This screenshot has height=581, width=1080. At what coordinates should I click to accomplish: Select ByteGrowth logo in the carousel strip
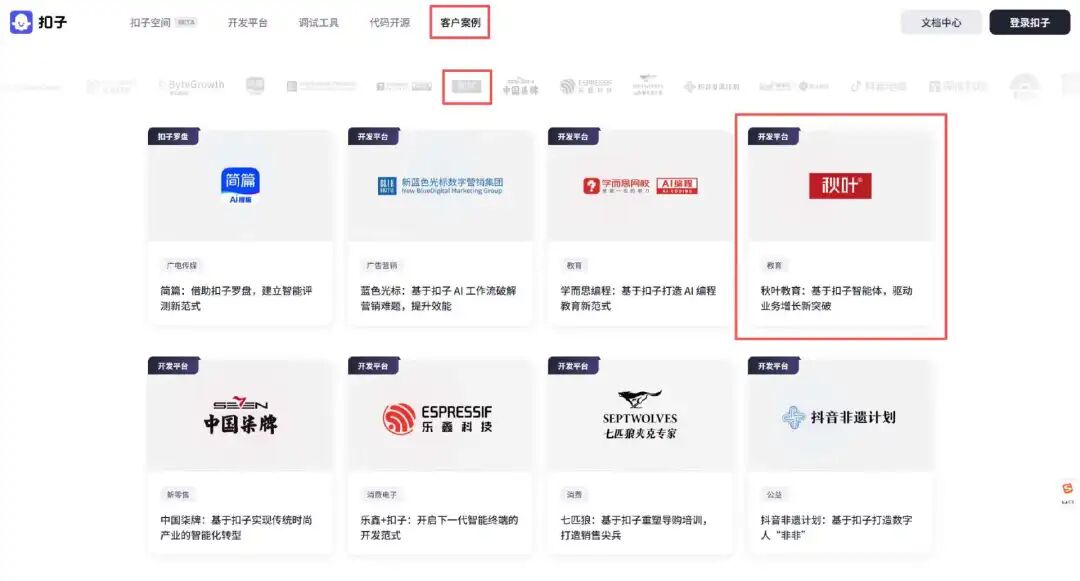[x=191, y=86]
